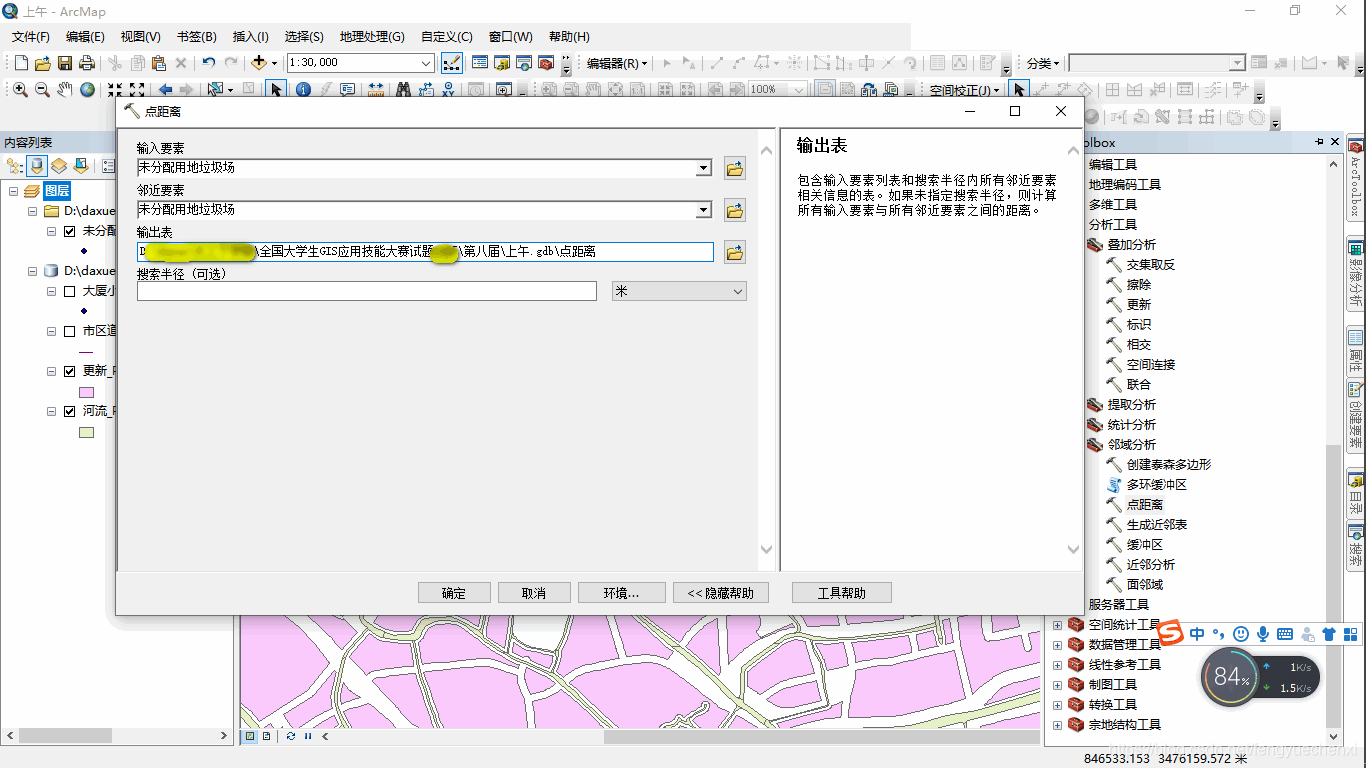Open the 自定义(C) menu
This screenshot has width=1366, height=768.
pos(446,37)
